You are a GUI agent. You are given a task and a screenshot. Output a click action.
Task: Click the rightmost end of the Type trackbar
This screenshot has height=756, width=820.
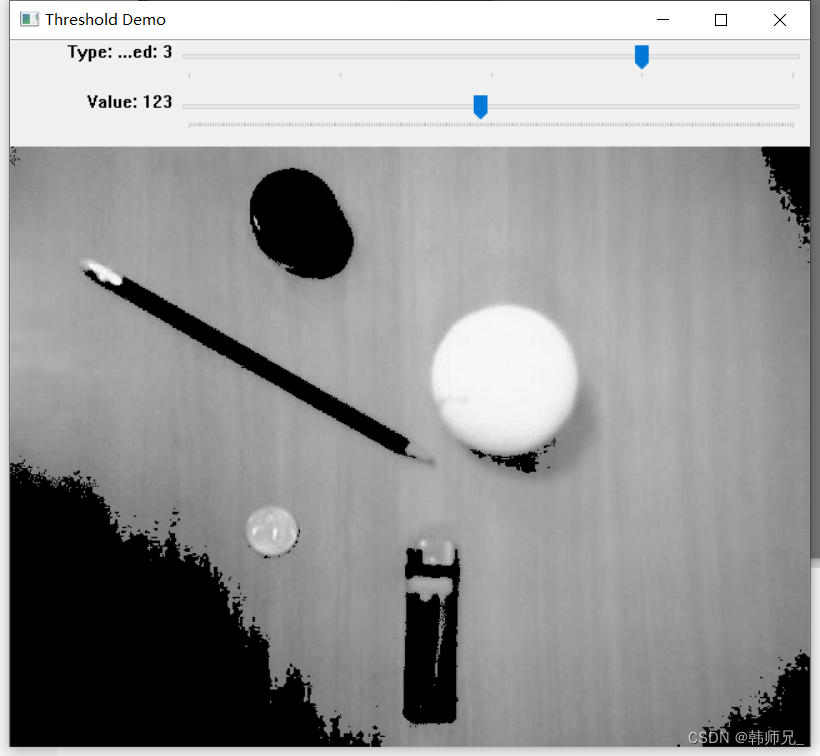point(795,57)
